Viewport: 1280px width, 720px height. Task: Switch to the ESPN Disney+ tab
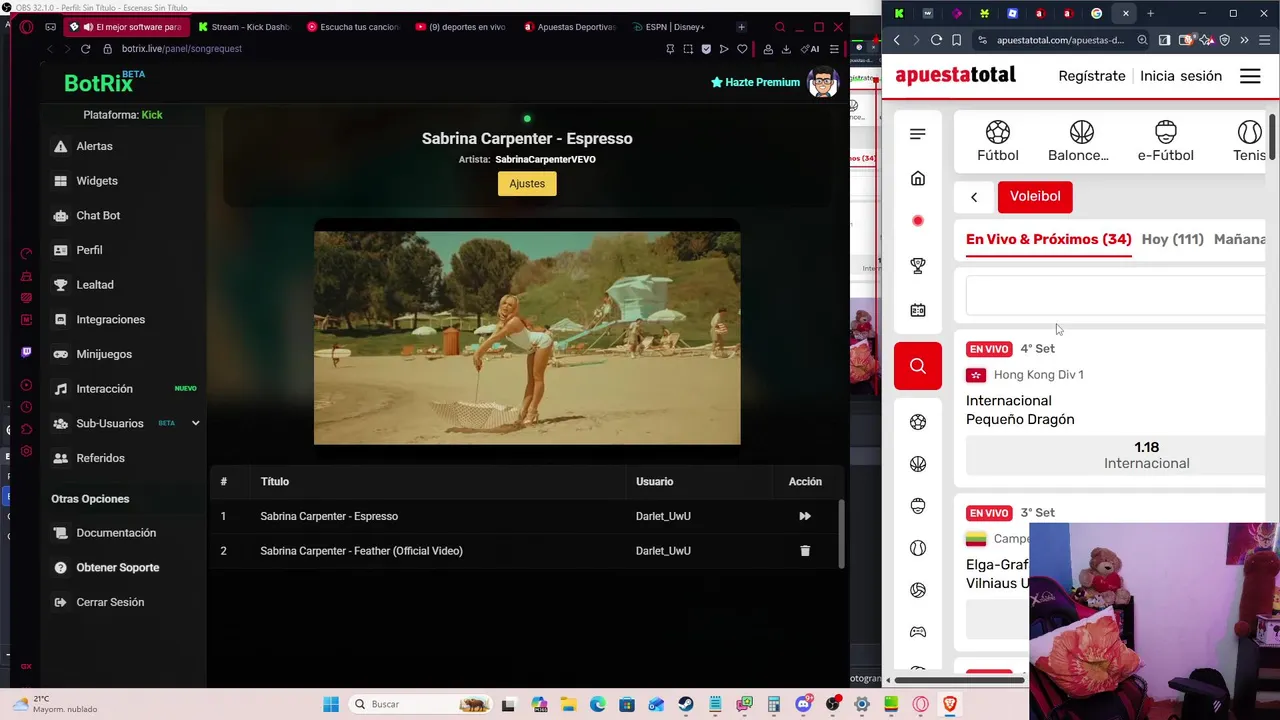(x=675, y=27)
